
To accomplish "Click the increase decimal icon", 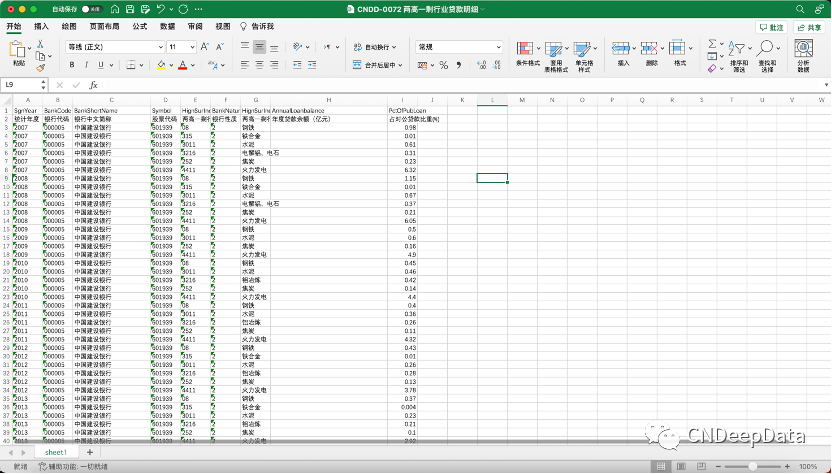I will tap(481, 65).
